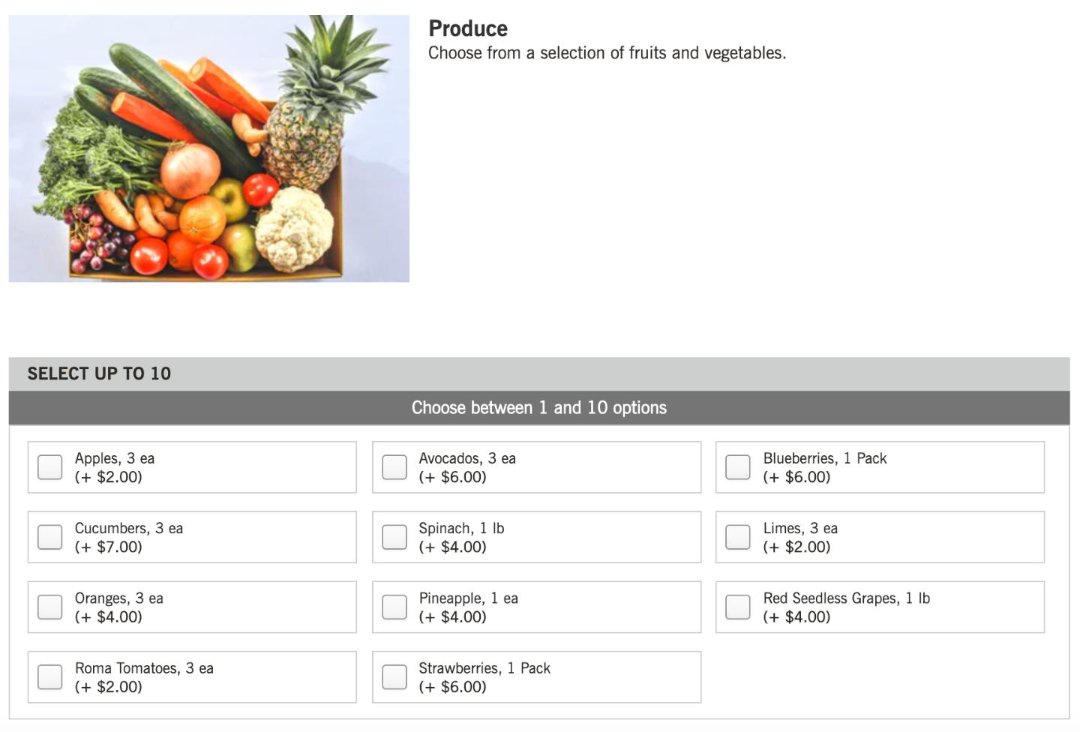
Task: Check the Strawberries, 1 Pack box
Action: (x=394, y=677)
